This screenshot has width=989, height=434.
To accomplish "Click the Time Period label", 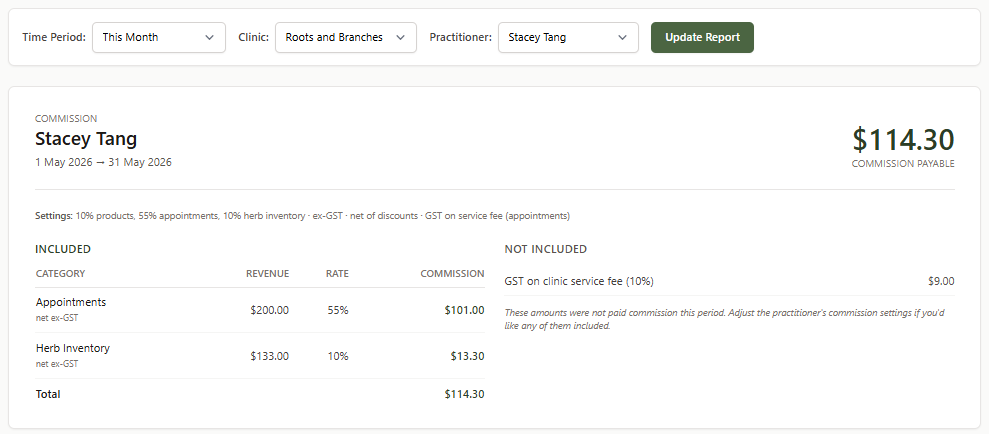I will click(54, 37).
